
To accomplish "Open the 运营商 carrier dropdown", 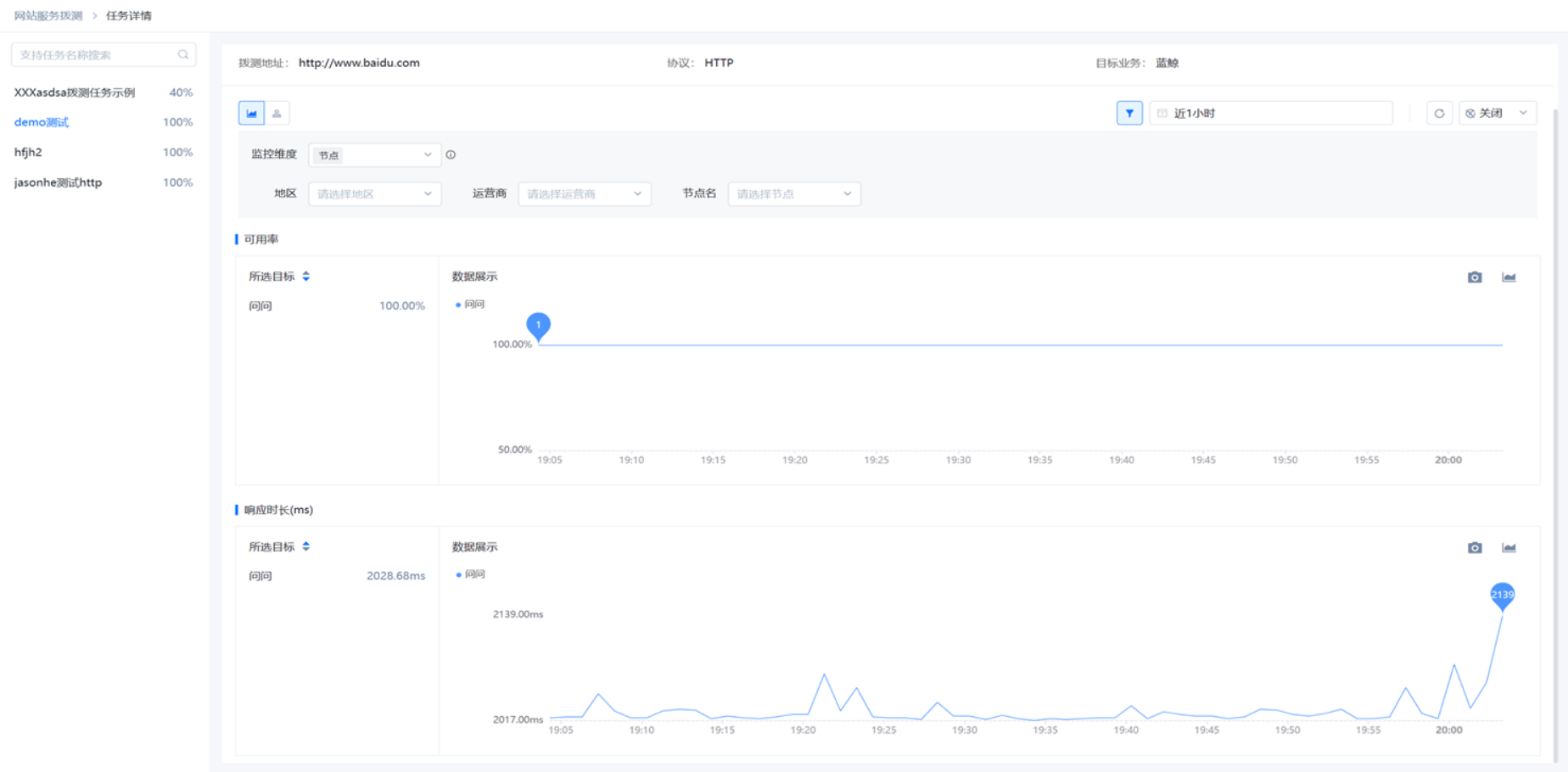I will click(x=585, y=193).
